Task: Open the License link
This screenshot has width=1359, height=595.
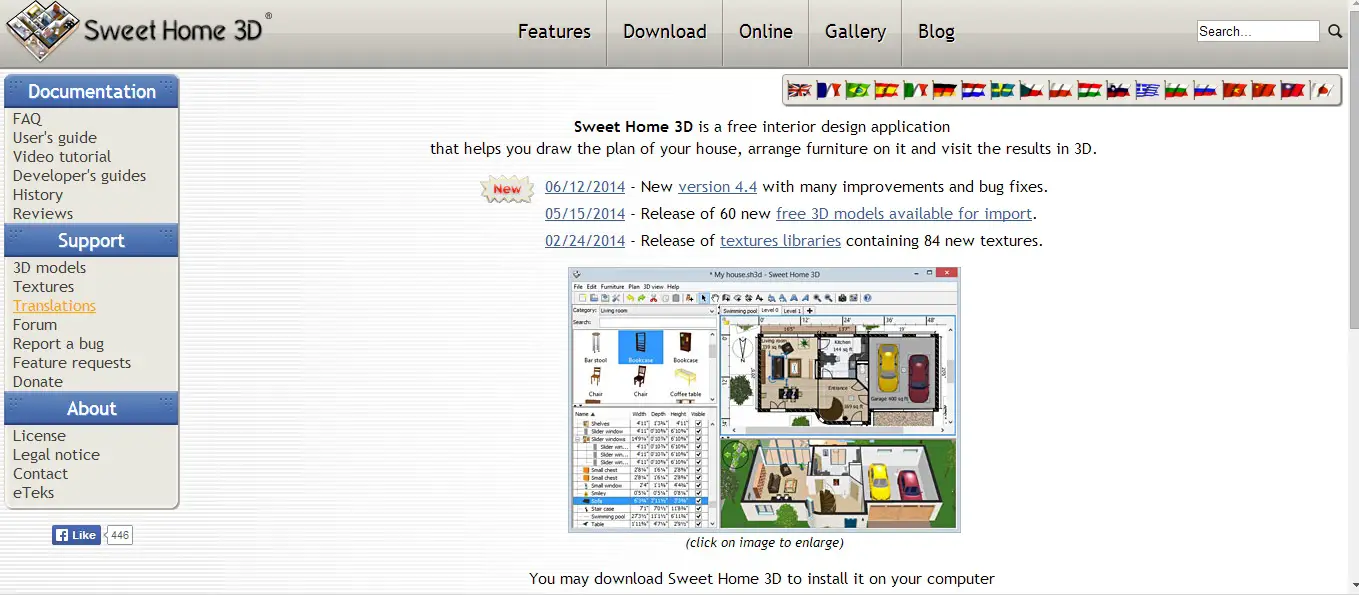Action: 39,436
